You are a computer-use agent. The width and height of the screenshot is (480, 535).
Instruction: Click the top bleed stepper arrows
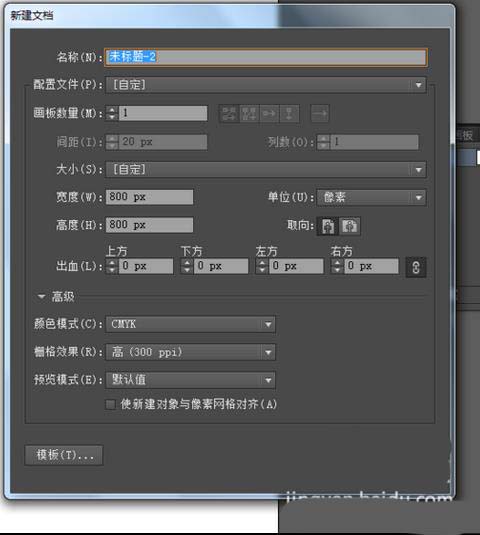point(112,266)
